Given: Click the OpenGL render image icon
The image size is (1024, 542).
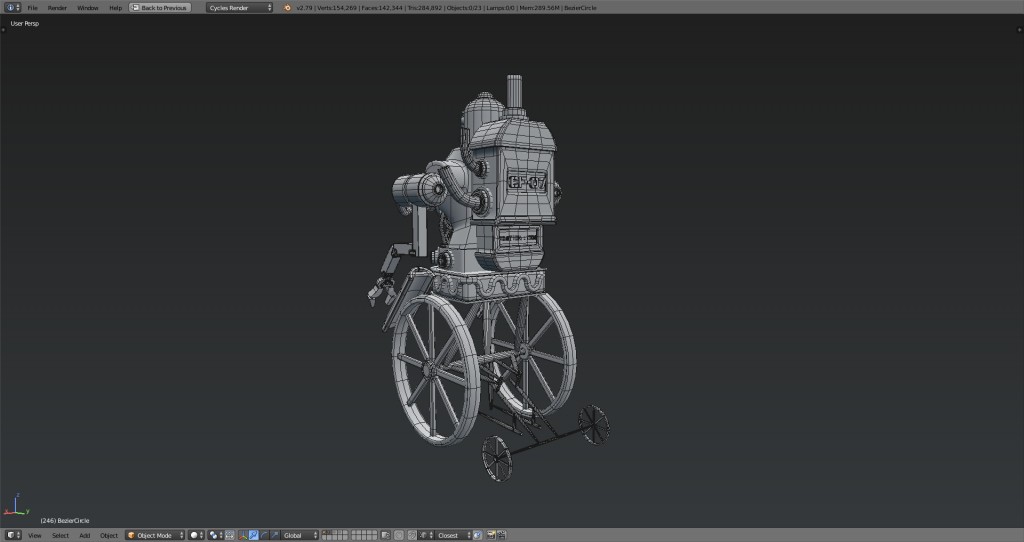Looking at the screenshot, I should (x=490, y=535).
